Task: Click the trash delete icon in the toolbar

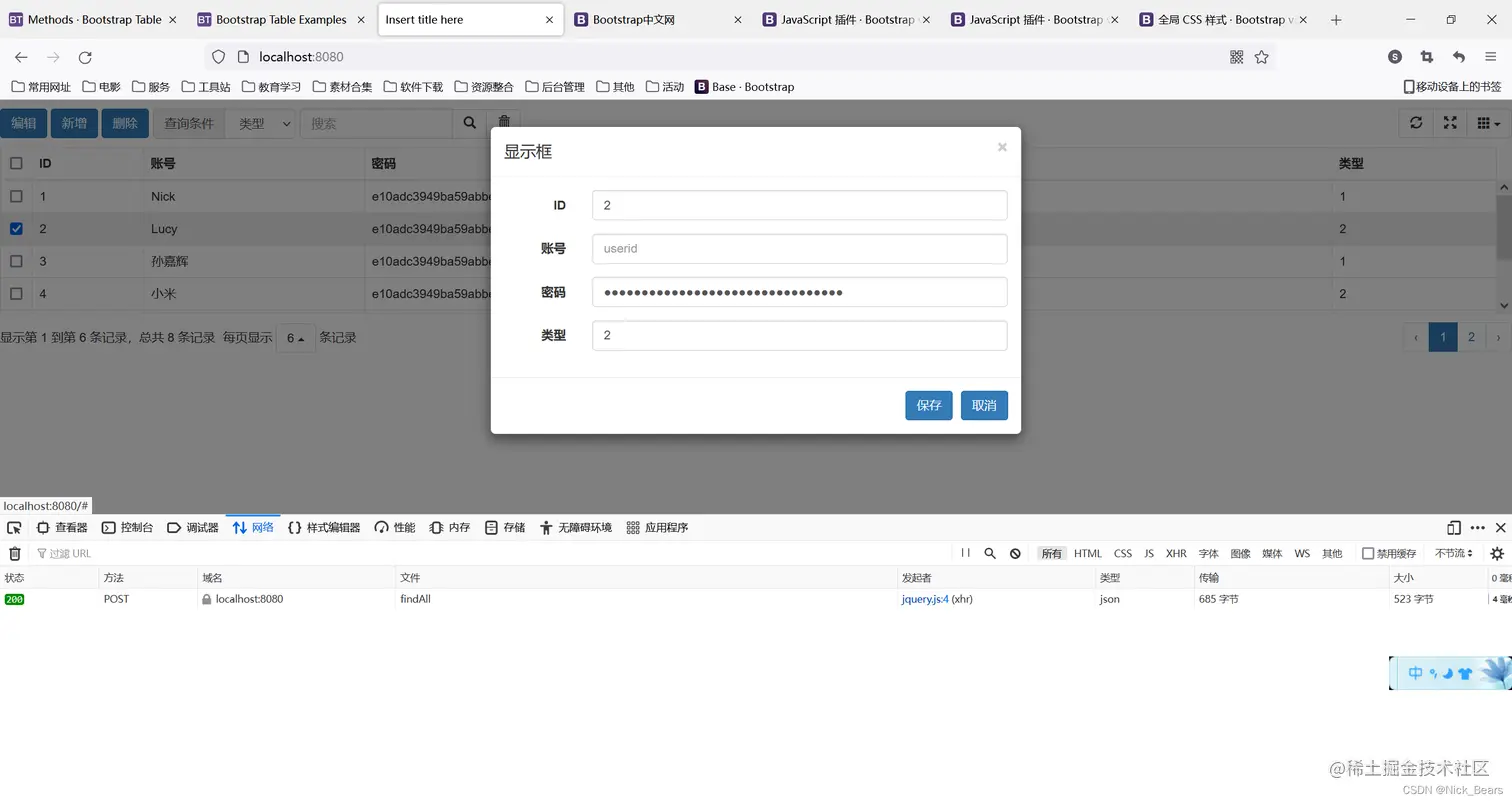Action: click(x=505, y=122)
